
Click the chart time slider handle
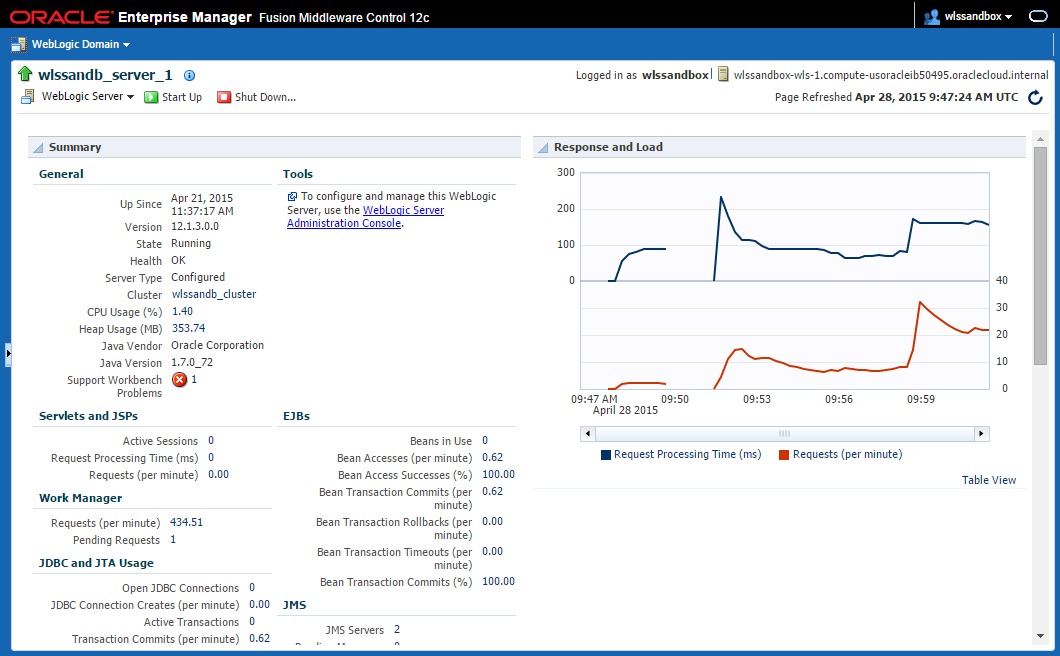coord(784,434)
